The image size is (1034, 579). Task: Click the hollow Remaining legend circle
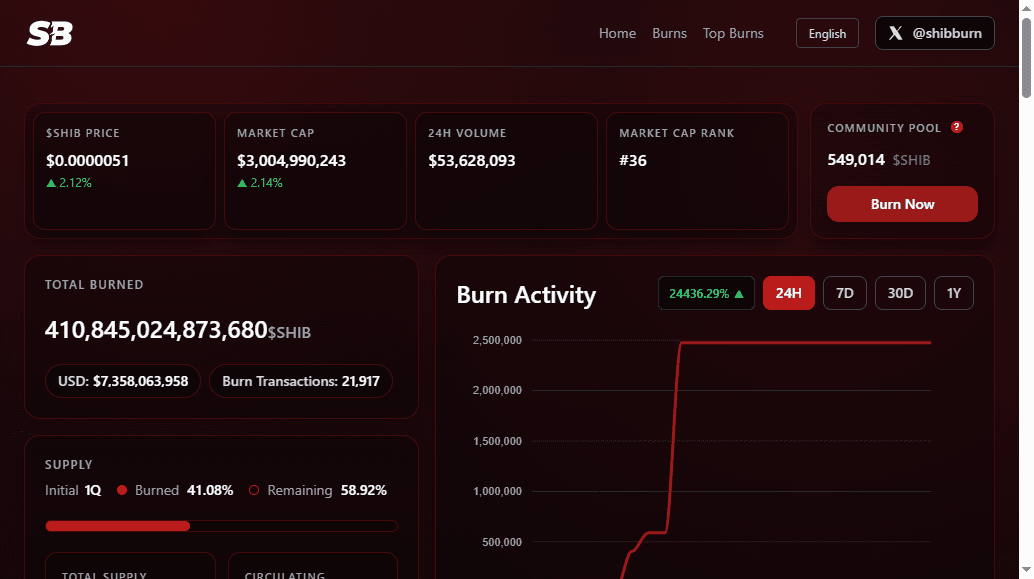[254, 490]
